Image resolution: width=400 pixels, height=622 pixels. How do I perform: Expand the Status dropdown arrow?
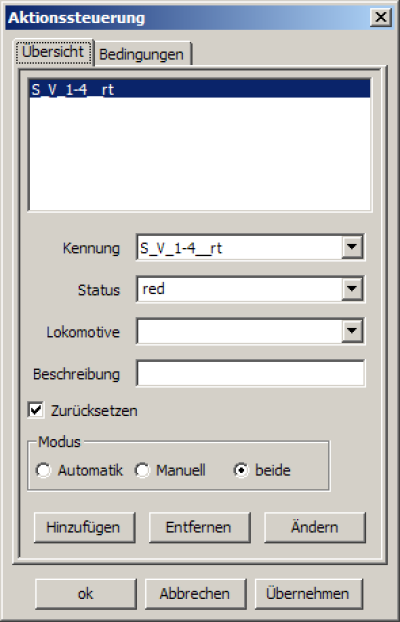pyautogui.click(x=352, y=289)
